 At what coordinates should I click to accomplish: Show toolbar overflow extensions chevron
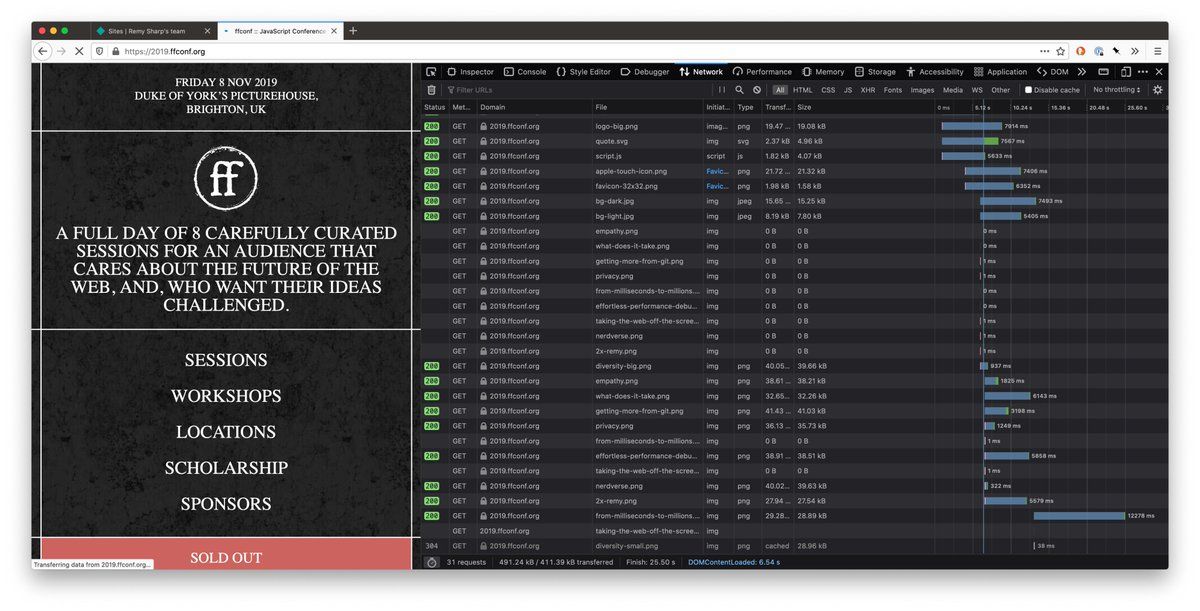pyautogui.click(x=1135, y=51)
